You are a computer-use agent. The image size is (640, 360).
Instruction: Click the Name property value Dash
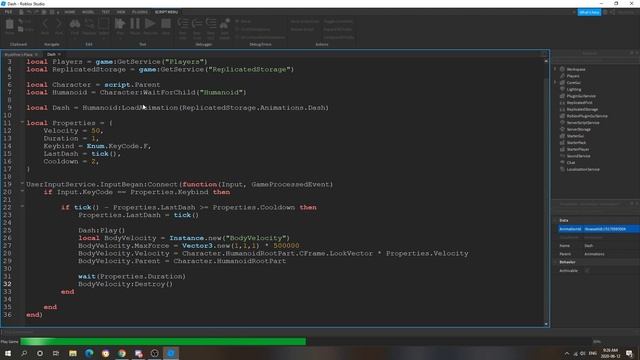(589, 246)
